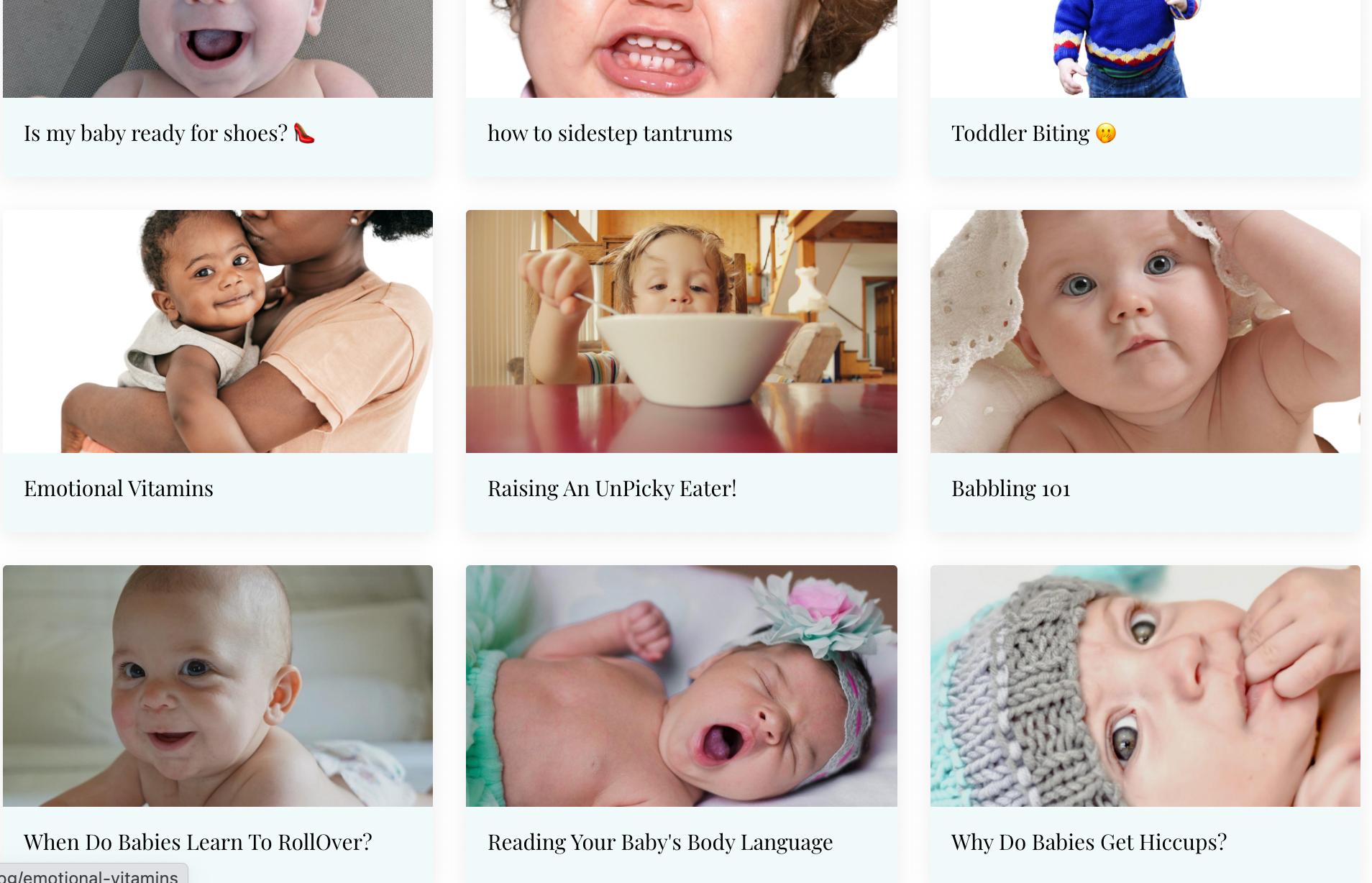
Task: Open the 'Is my baby ready for shoes?' article
Action: pyautogui.click(x=156, y=134)
